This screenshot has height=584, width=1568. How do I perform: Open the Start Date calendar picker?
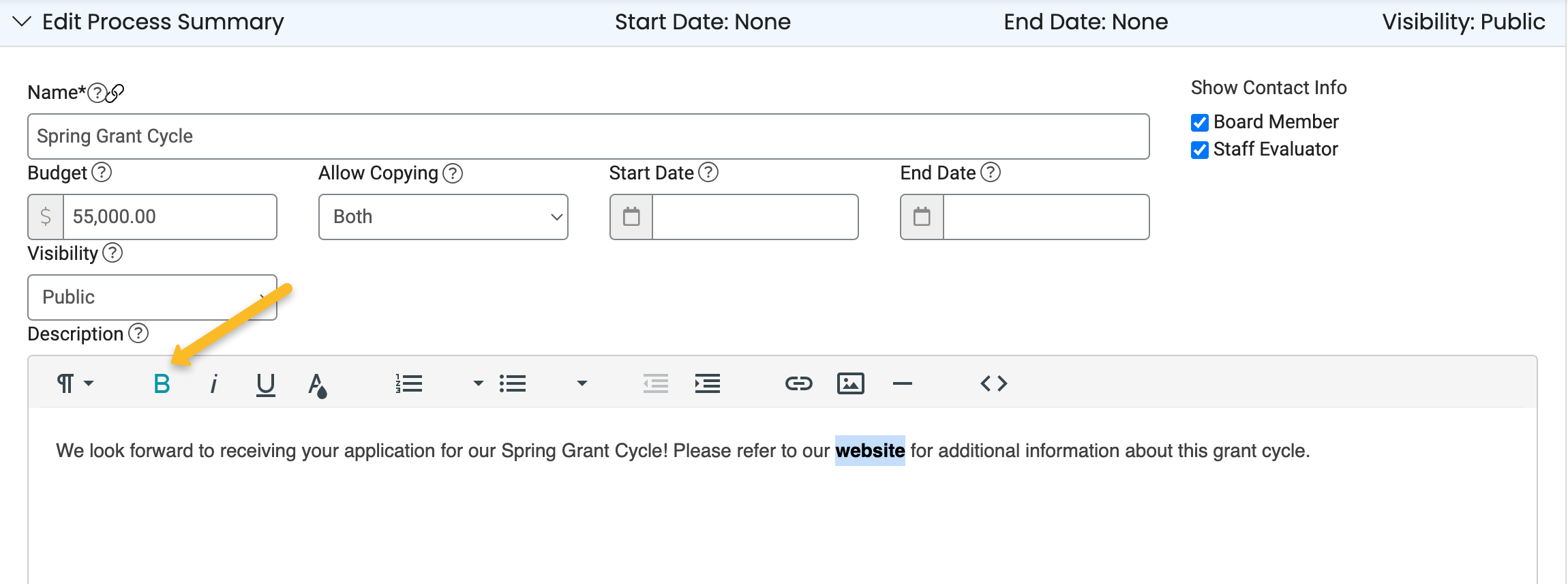tap(631, 217)
